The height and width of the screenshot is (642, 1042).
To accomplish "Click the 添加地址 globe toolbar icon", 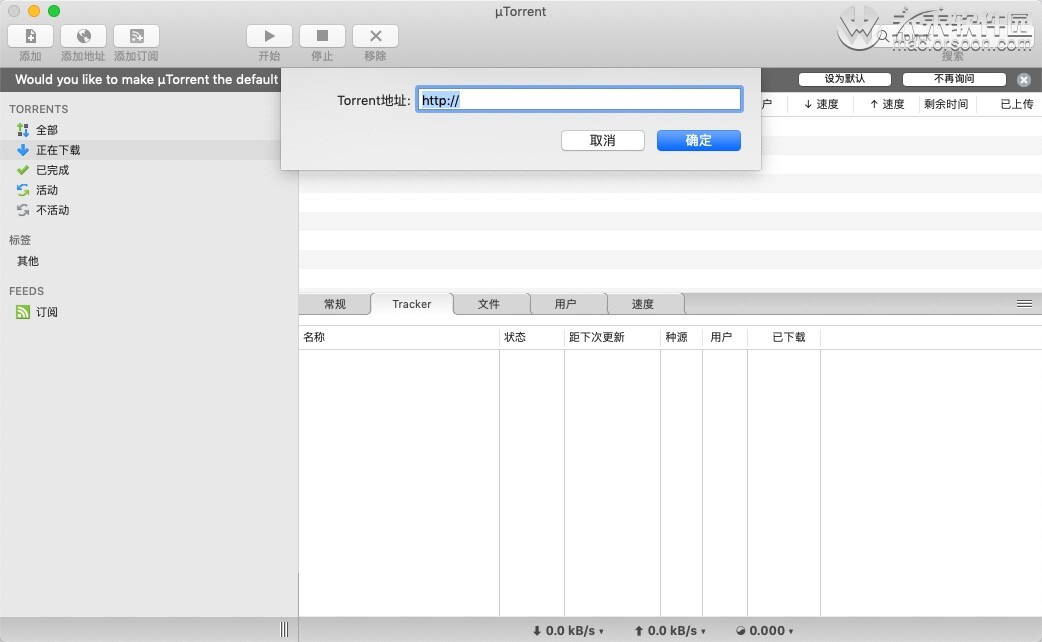I will coord(83,36).
